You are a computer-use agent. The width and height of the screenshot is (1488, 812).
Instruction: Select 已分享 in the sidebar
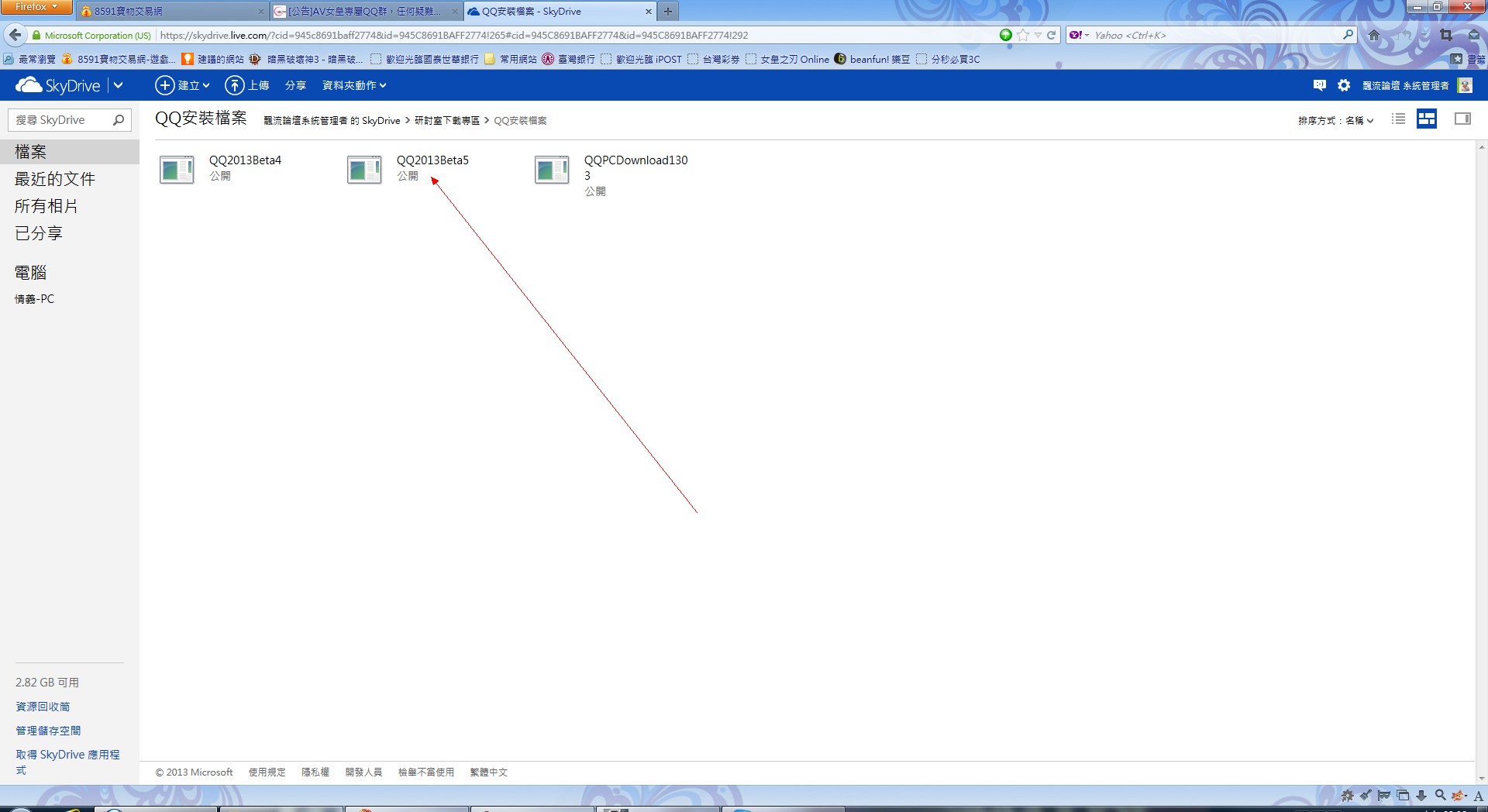(39, 233)
